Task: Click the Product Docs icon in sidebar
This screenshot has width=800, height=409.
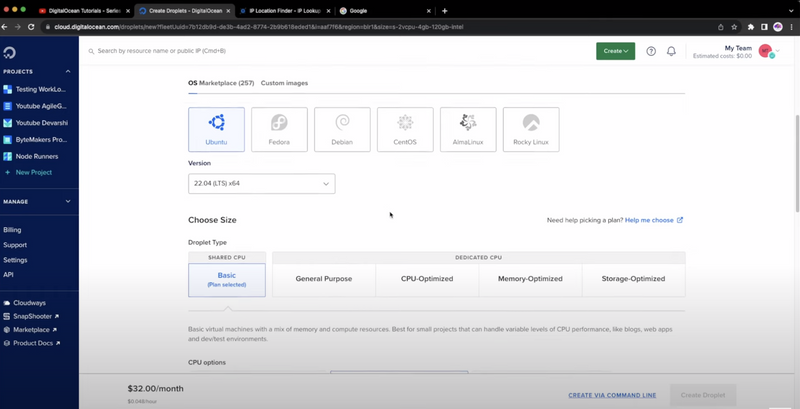Action: click(x=7, y=343)
